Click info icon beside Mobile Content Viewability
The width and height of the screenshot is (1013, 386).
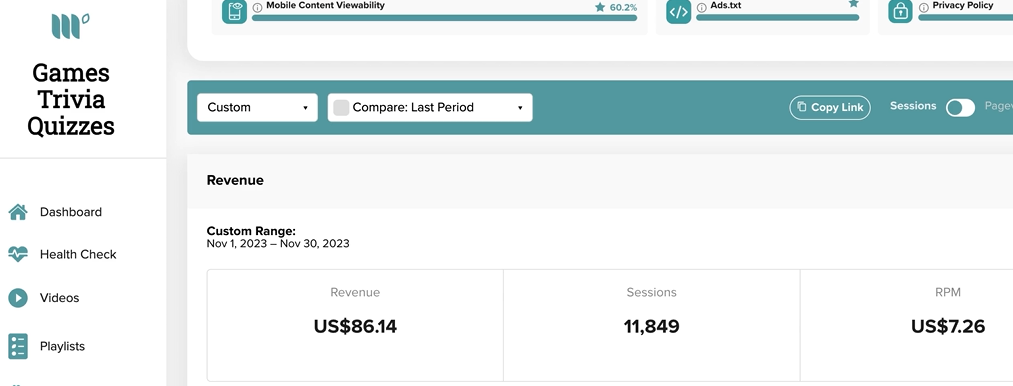coord(257,7)
